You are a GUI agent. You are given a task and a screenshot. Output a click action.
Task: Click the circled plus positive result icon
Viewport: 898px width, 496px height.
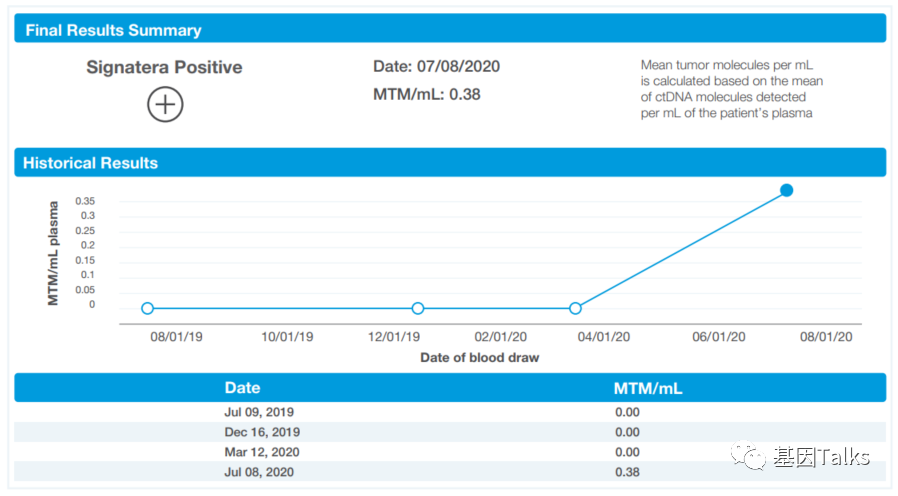tap(165, 105)
